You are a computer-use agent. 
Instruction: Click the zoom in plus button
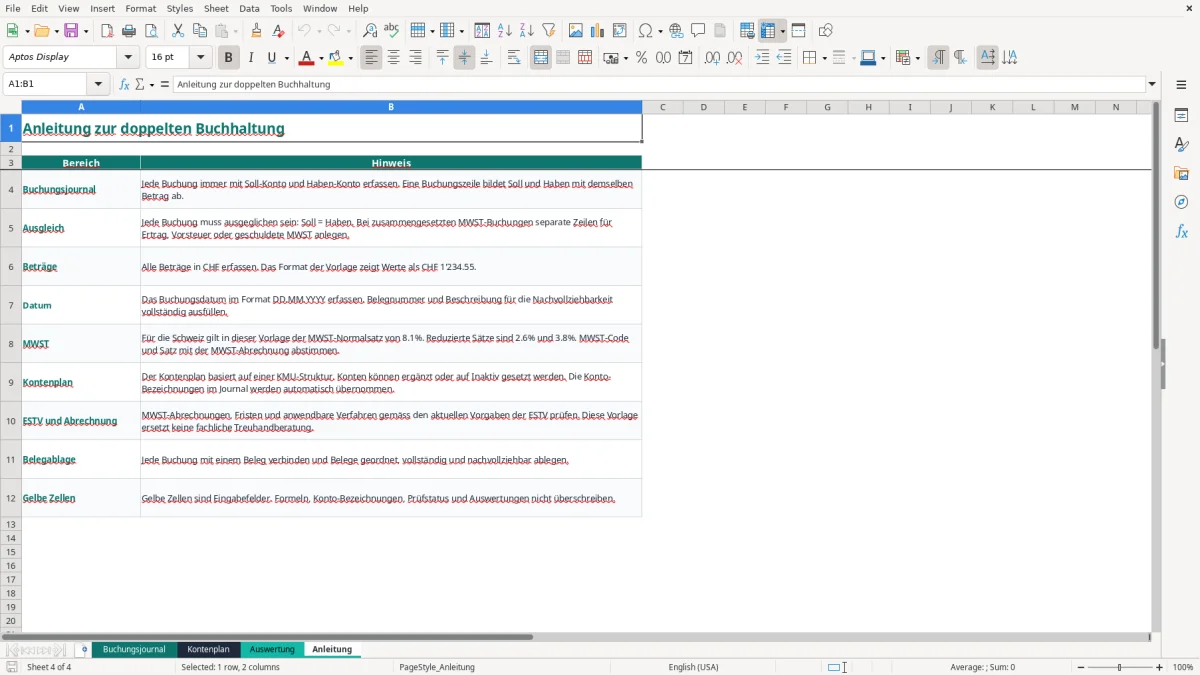tap(1160, 667)
